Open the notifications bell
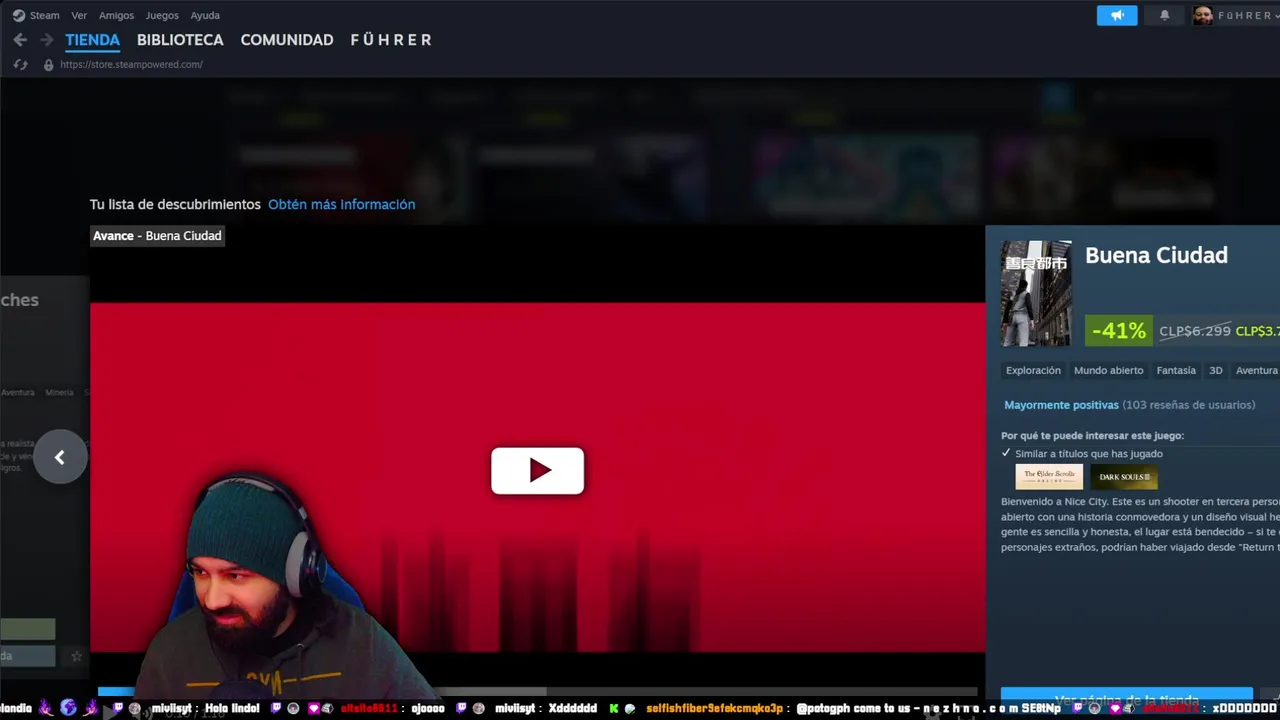This screenshot has width=1280, height=720. [1164, 15]
